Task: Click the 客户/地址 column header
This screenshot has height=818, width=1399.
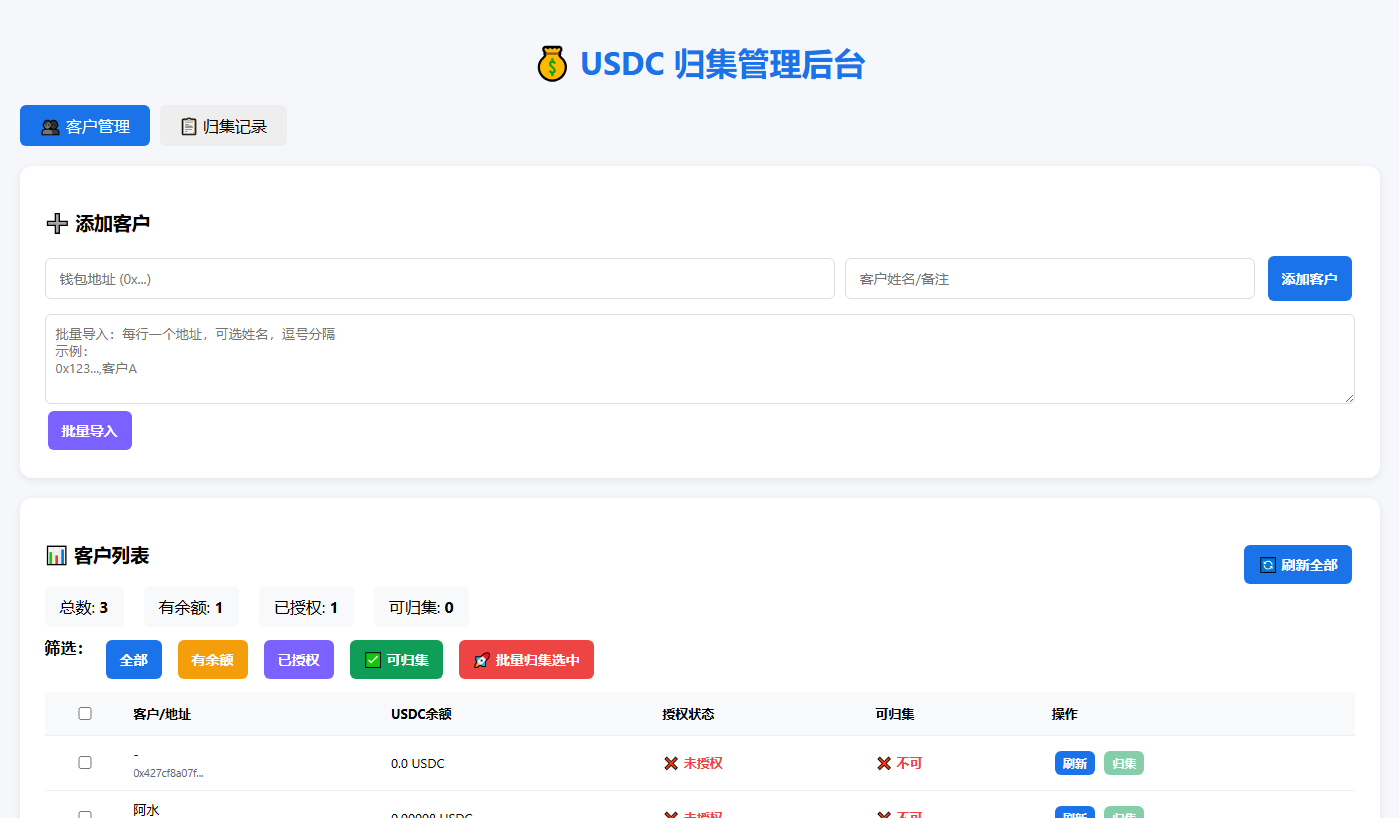Action: 162,714
